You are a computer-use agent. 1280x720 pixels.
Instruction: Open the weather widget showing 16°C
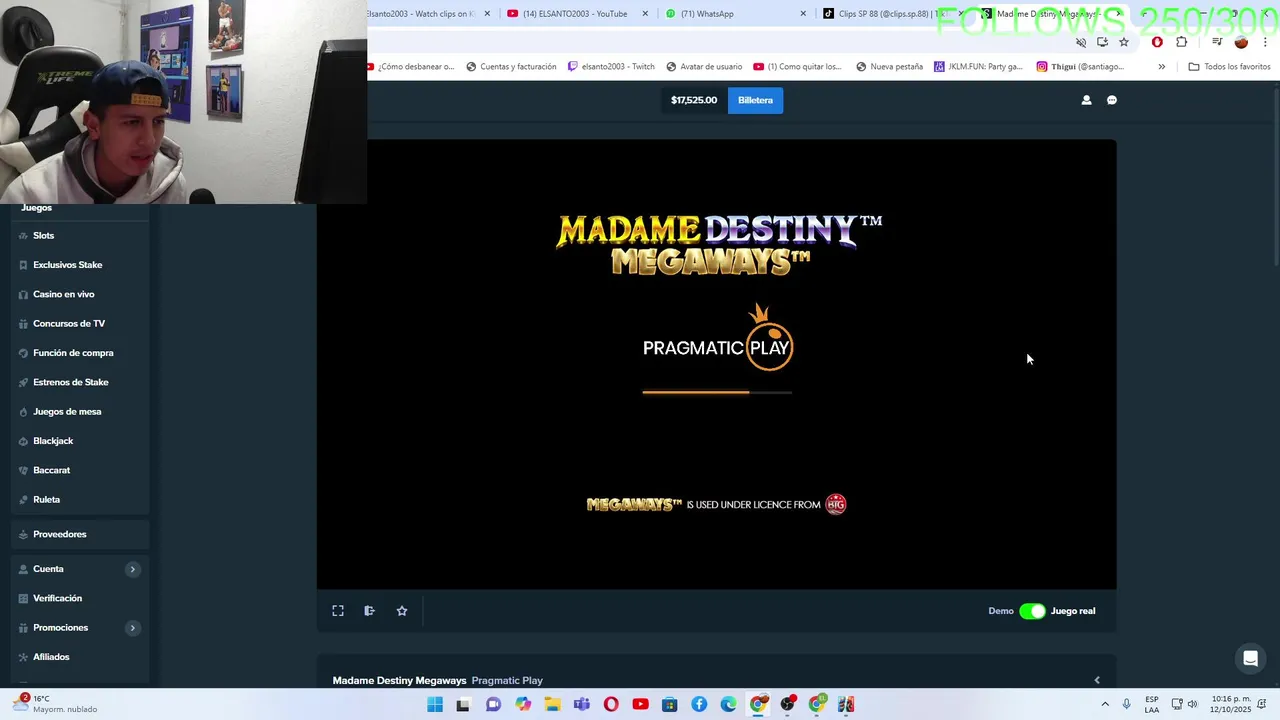(55, 704)
